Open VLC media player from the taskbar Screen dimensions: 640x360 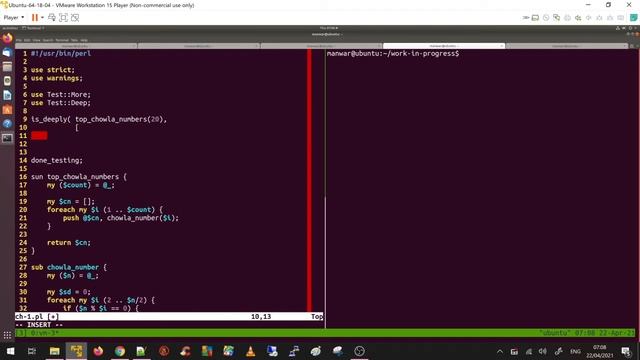point(251,351)
